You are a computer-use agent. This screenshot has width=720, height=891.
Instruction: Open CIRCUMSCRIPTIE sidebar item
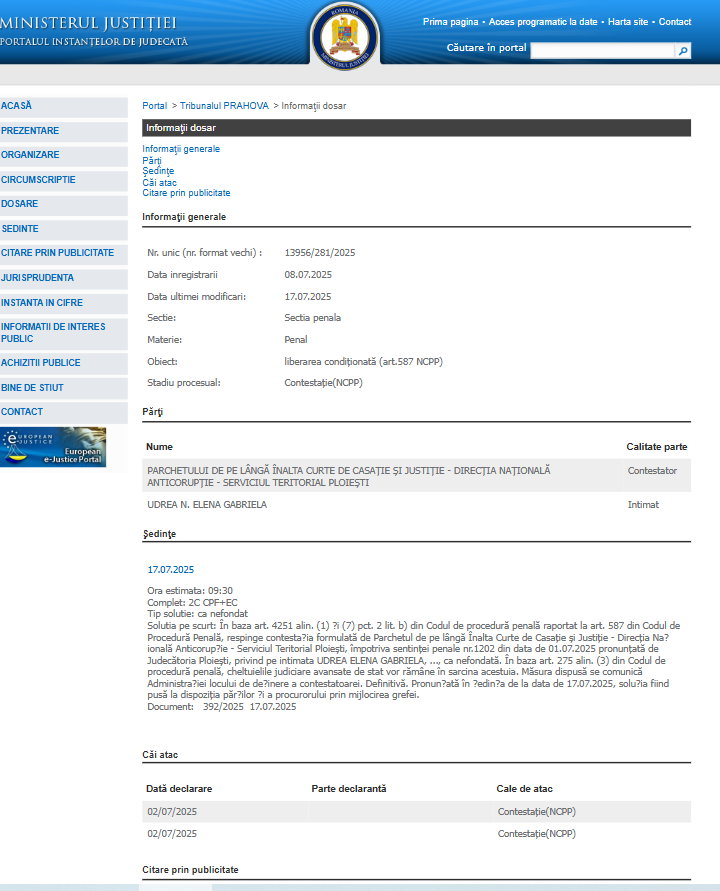(64, 180)
